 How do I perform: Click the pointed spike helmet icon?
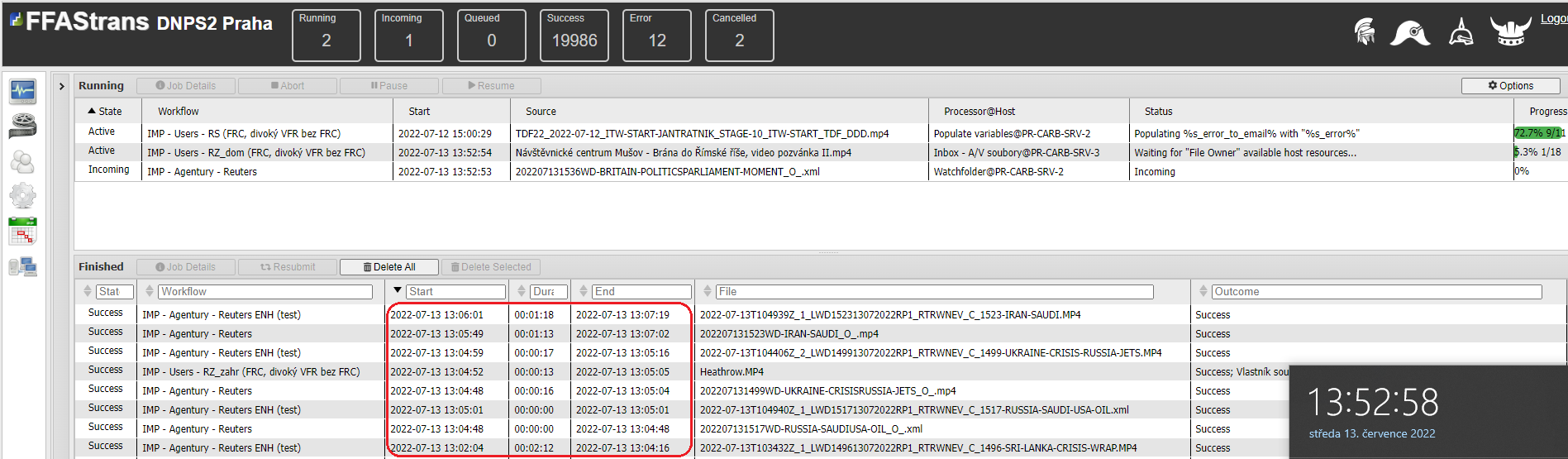pyautogui.click(x=1461, y=31)
